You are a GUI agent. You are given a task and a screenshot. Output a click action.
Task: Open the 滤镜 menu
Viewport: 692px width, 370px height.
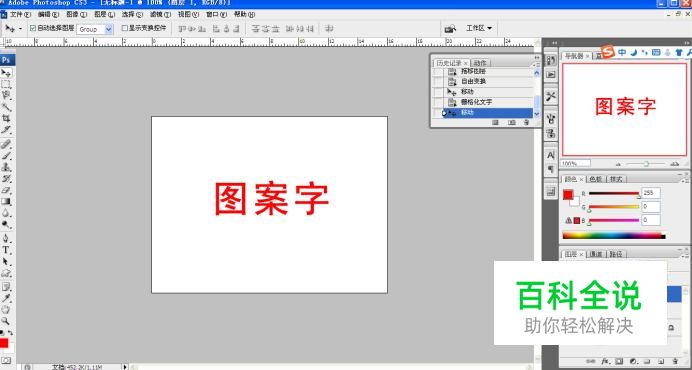pyautogui.click(x=161, y=14)
